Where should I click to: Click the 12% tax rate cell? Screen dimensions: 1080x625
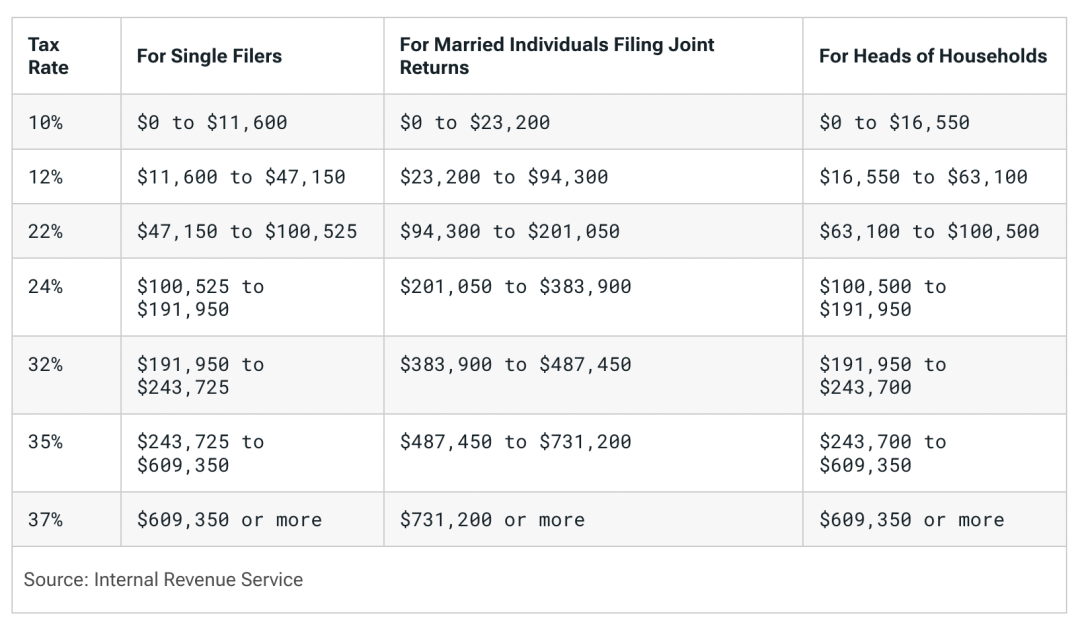(46, 177)
